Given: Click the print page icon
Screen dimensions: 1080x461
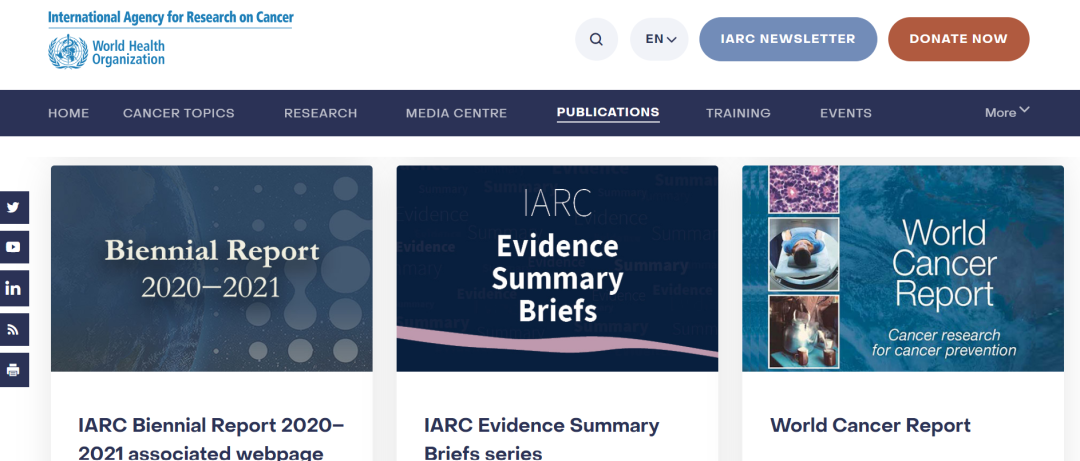Looking at the screenshot, I should (x=14, y=370).
